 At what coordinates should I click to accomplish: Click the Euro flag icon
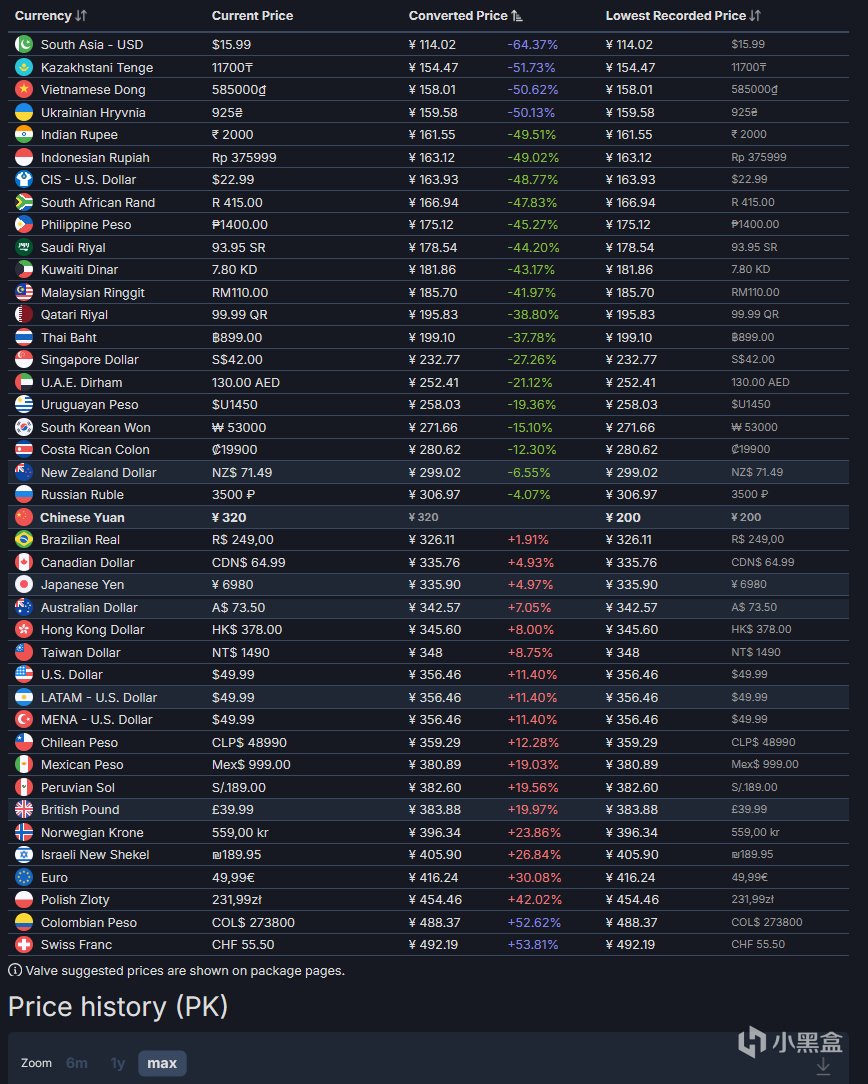[x=24, y=877]
